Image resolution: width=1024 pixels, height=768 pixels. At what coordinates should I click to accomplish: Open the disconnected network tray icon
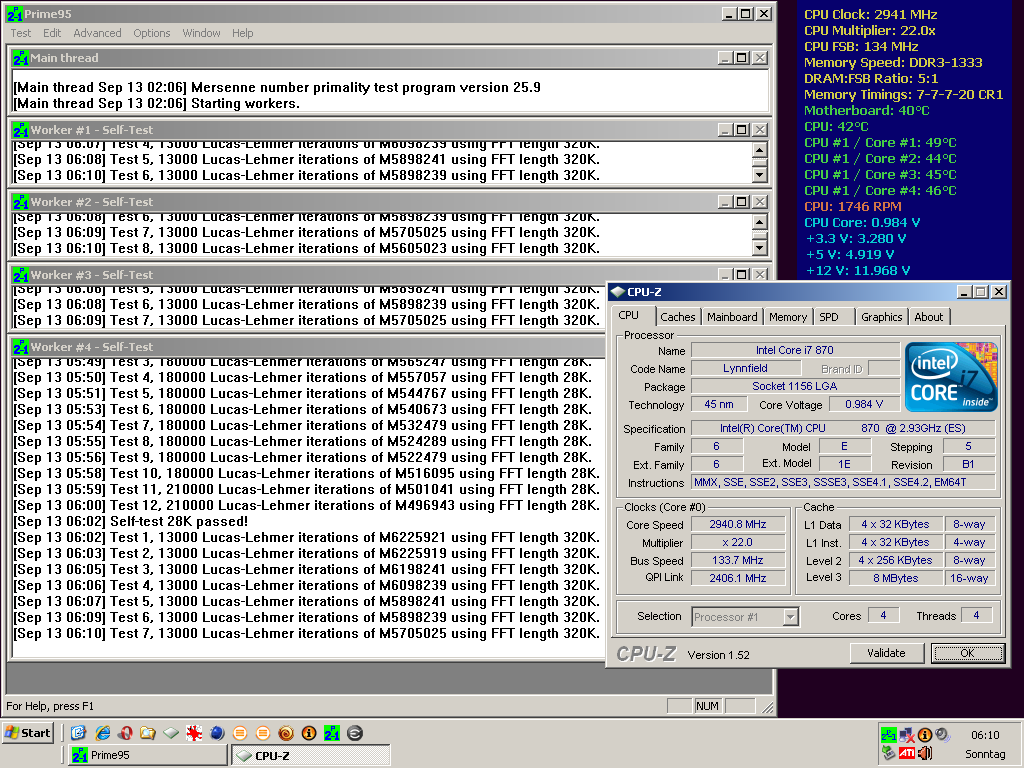click(x=907, y=734)
